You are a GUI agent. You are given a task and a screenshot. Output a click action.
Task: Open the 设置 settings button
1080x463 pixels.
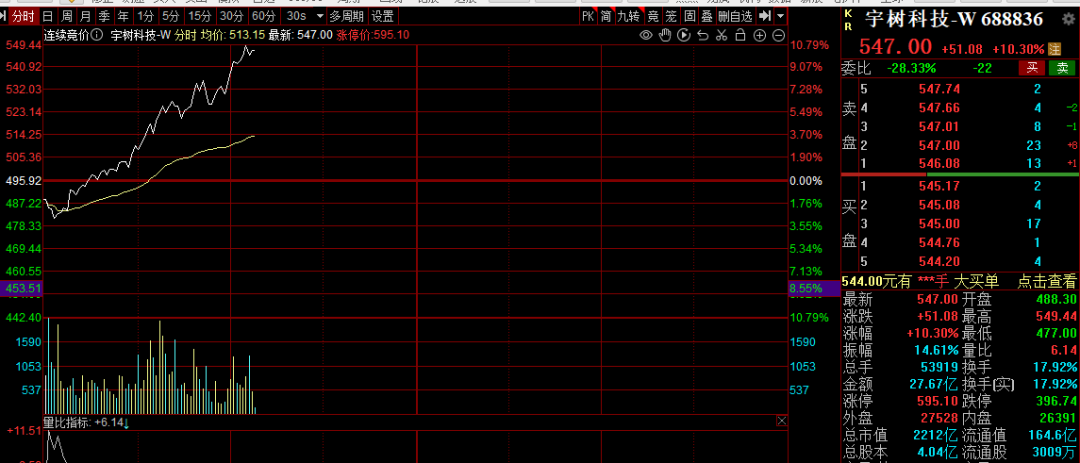click(x=383, y=16)
